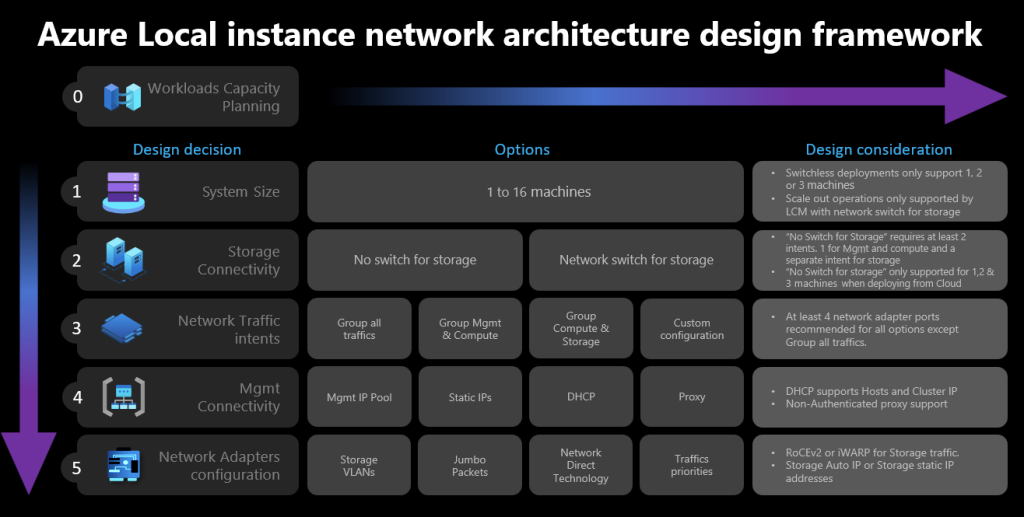This screenshot has height=517, width=1024.
Task: Select the Proxy option box
Action: (x=692, y=397)
